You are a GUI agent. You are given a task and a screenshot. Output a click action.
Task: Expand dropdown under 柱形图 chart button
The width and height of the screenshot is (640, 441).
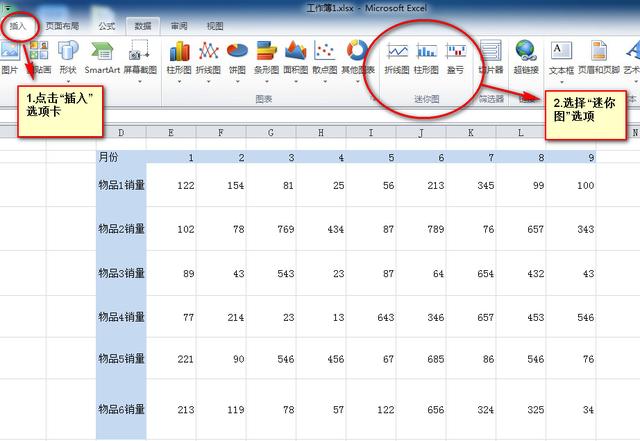(x=179, y=82)
